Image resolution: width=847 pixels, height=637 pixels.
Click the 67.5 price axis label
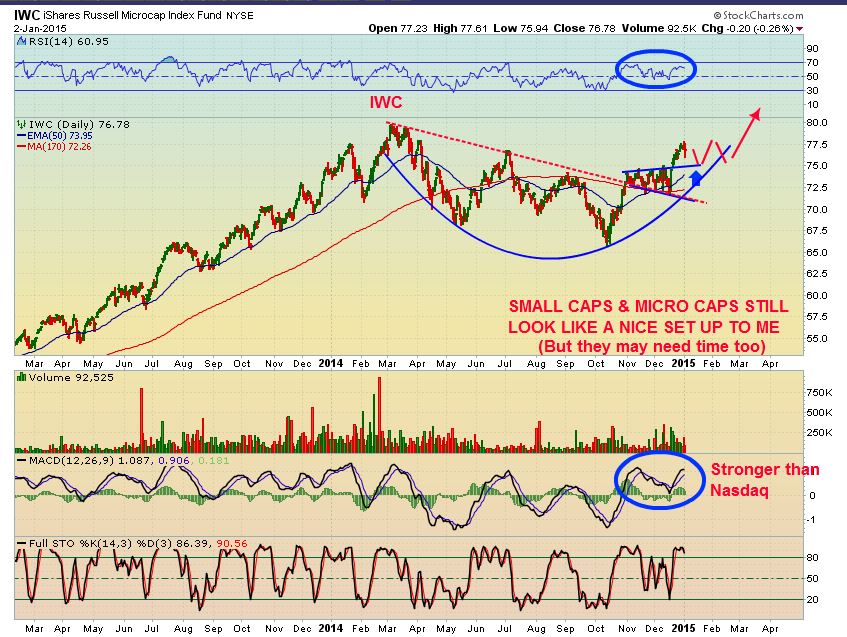817,230
